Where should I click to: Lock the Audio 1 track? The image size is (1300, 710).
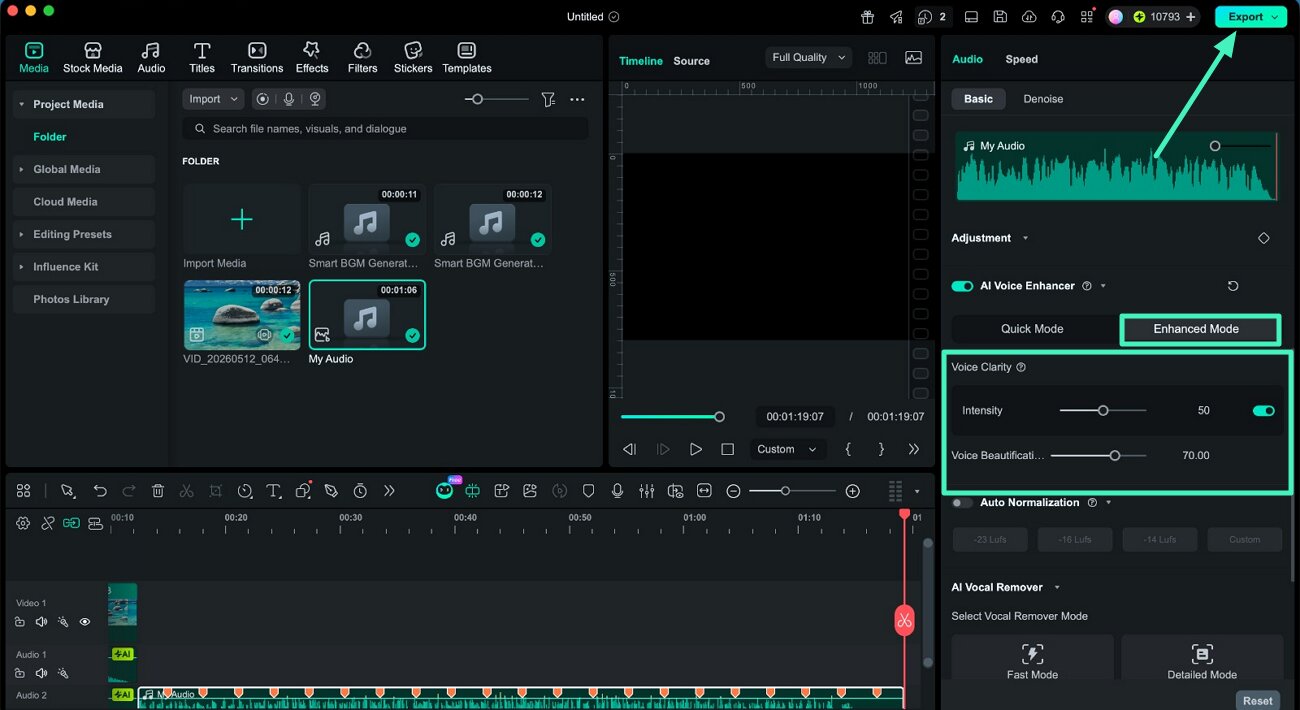pos(20,673)
